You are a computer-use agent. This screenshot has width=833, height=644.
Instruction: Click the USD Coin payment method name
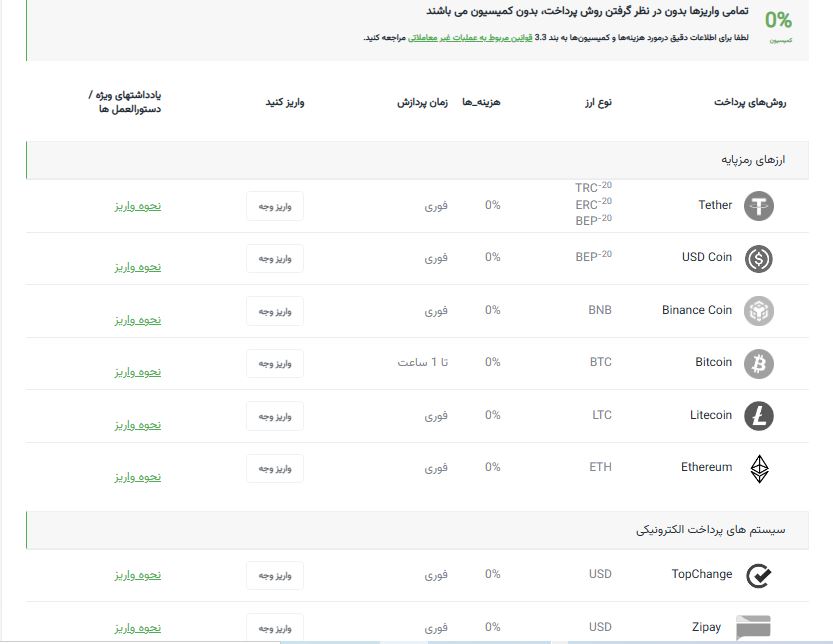click(x=707, y=257)
